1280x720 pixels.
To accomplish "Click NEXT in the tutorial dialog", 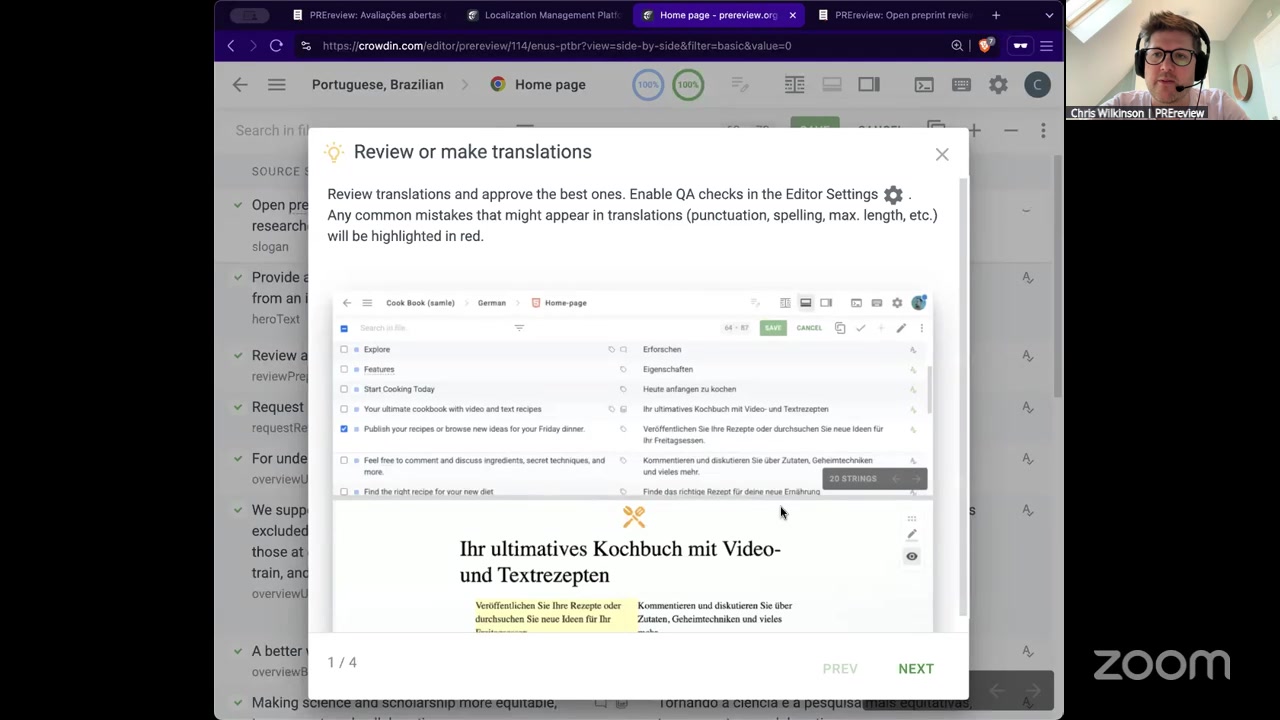I will [915, 669].
